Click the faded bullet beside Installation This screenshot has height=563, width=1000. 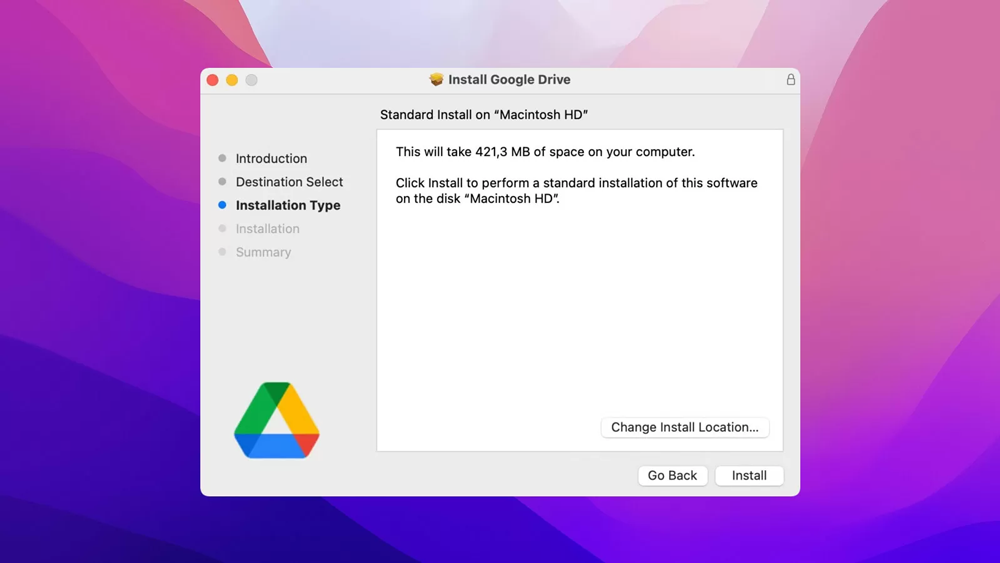(x=222, y=228)
